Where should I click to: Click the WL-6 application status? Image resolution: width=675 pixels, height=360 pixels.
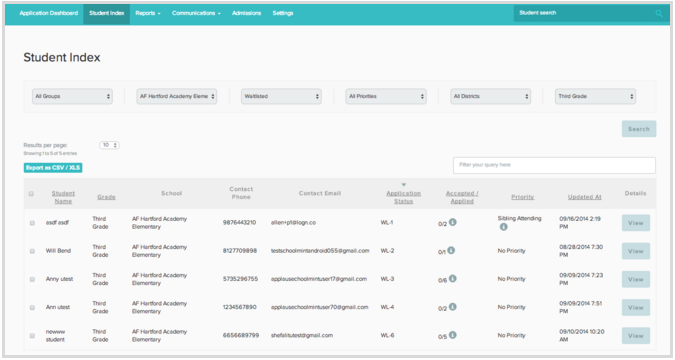tap(387, 335)
